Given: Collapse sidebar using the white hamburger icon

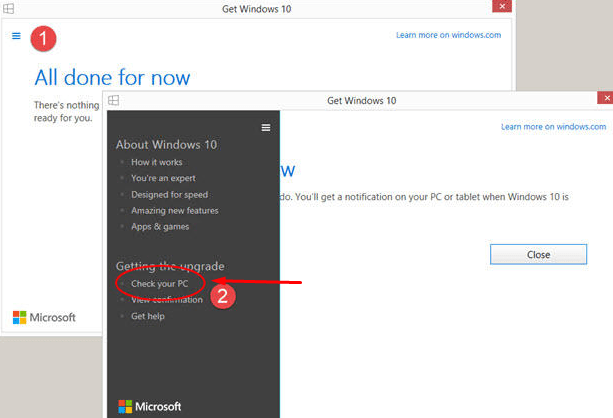Looking at the screenshot, I should click(x=265, y=127).
